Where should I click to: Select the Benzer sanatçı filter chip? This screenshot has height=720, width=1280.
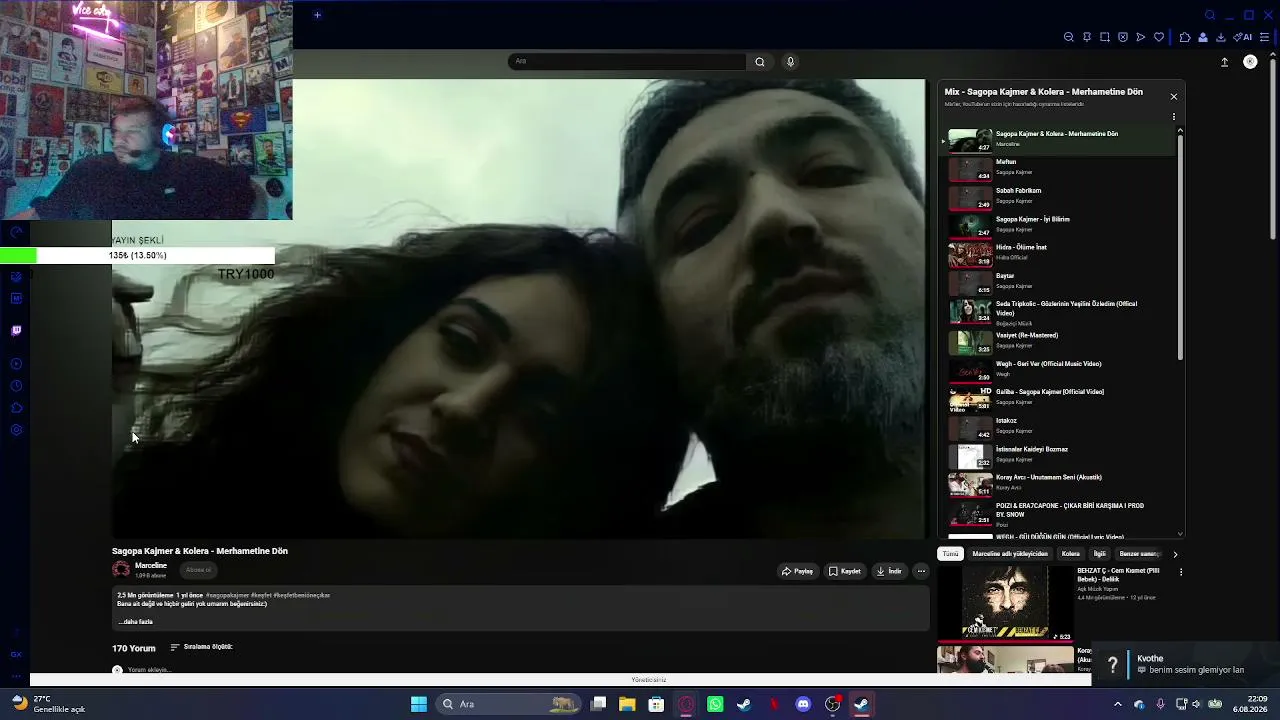[x=1139, y=554]
